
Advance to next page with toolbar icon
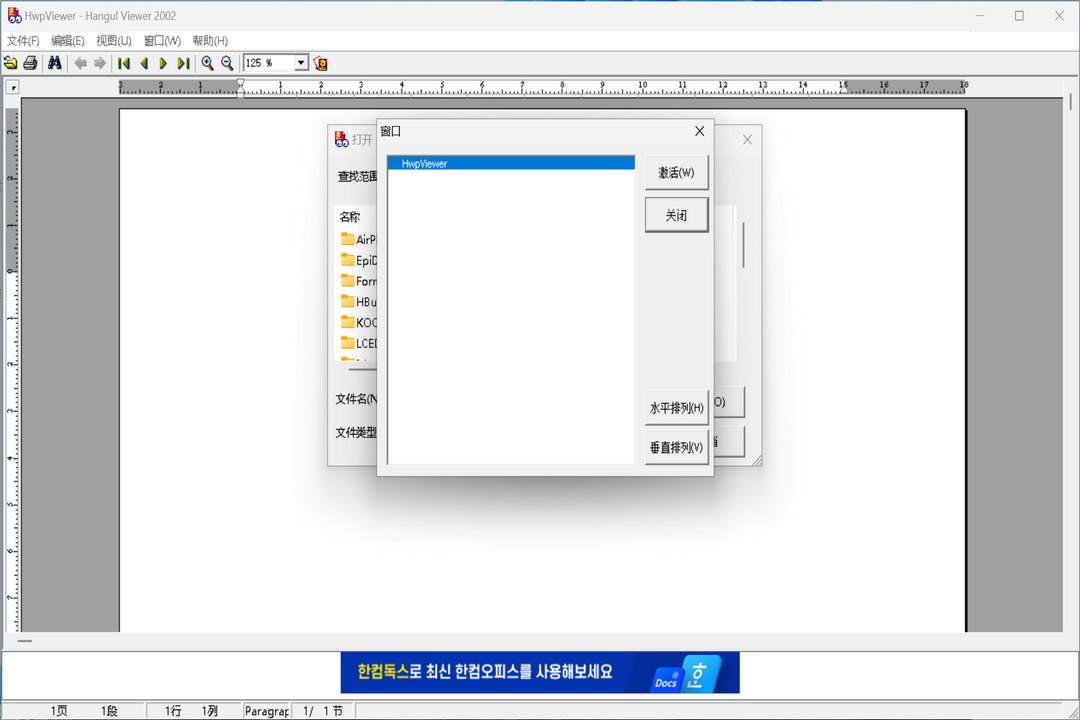coord(163,62)
